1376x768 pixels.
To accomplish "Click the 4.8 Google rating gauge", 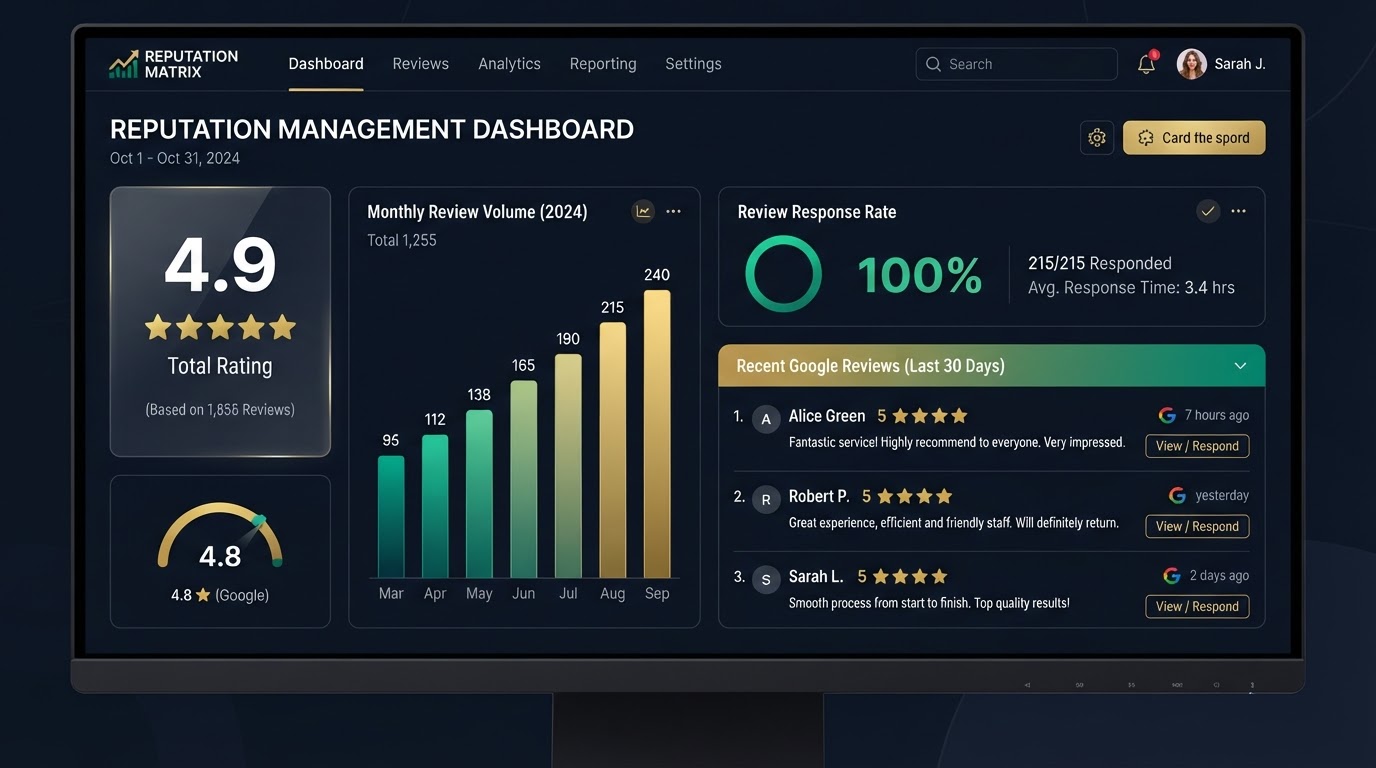I will click(220, 537).
